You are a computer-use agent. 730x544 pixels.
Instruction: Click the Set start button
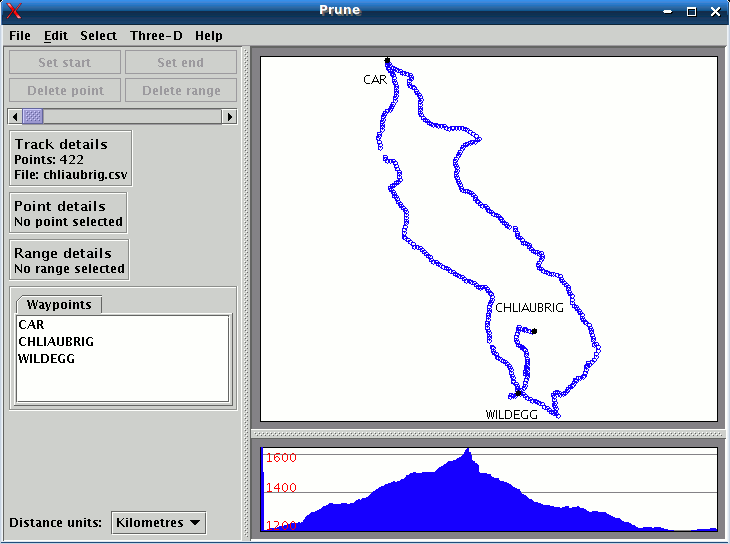(65, 62)
